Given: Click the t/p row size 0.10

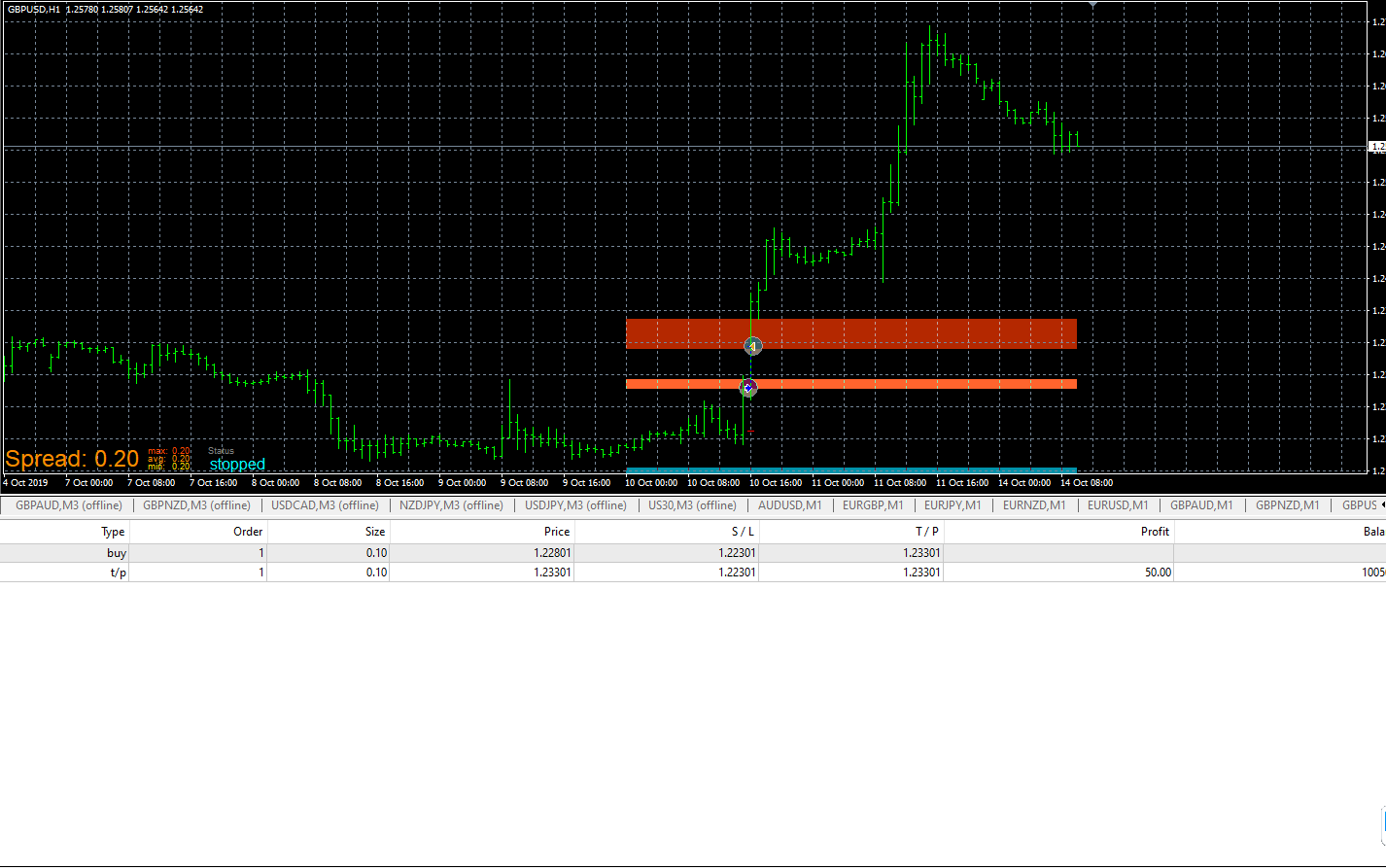Looking at the screenshot, I should pos(376,573).
